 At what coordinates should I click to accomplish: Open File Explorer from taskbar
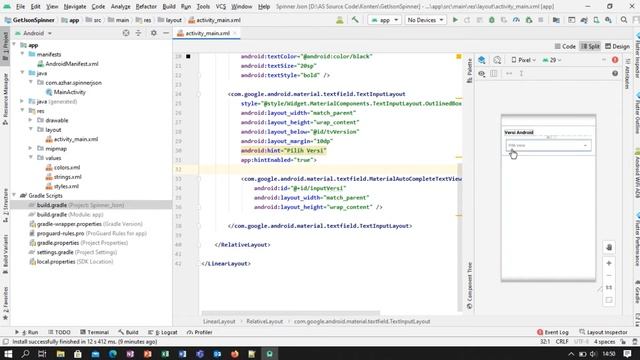click(60, 353)
